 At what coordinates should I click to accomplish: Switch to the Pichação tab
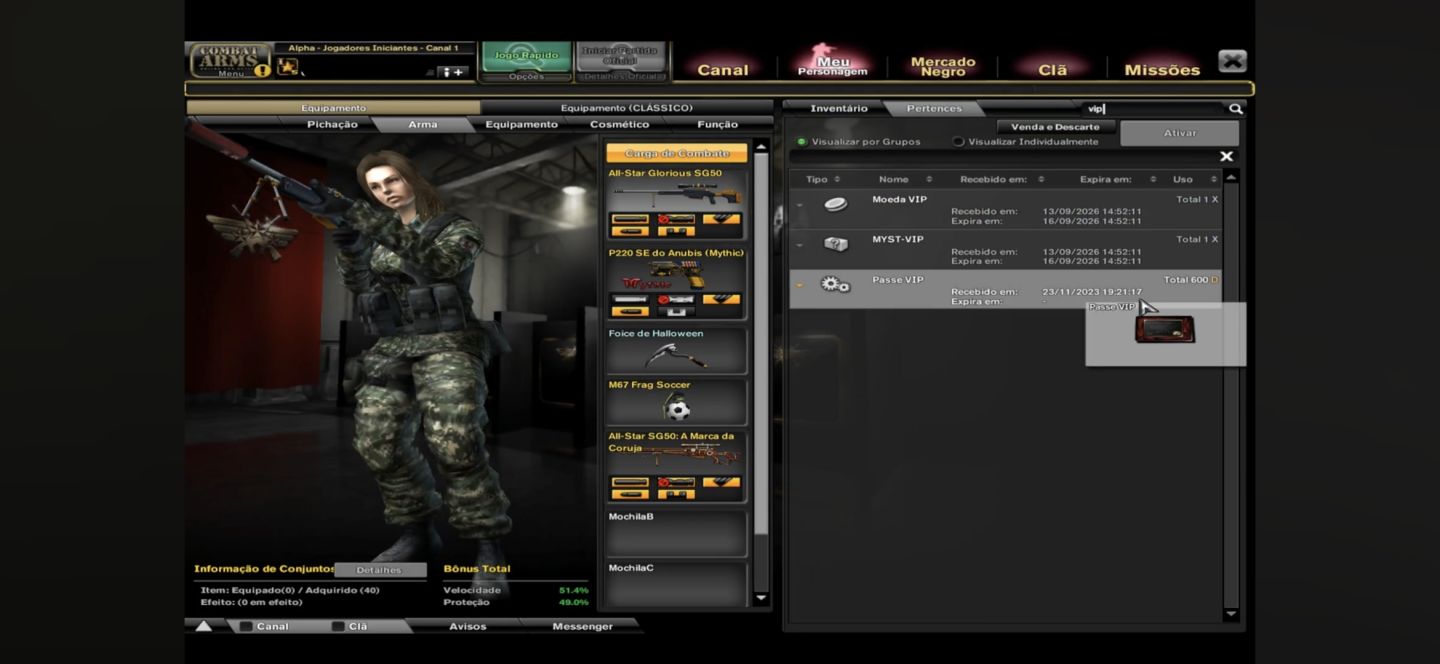point(332,125)
